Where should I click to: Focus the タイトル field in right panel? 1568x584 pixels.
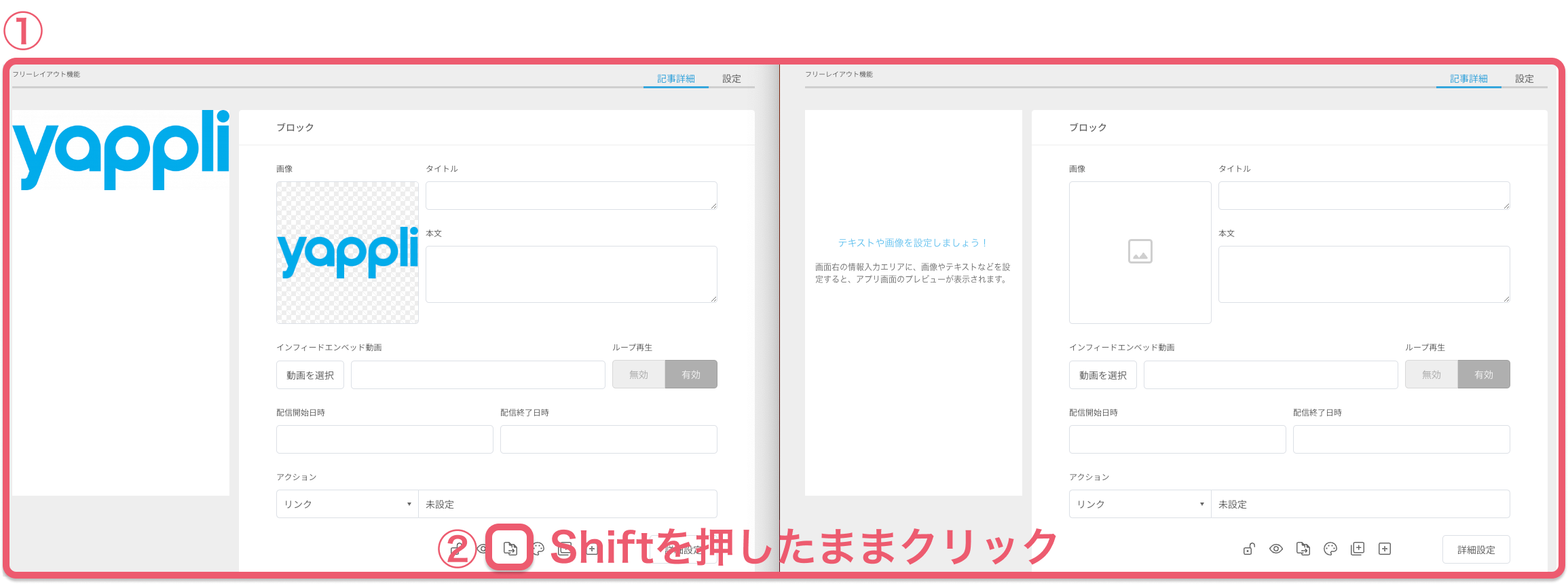(x=1364, y=196)
